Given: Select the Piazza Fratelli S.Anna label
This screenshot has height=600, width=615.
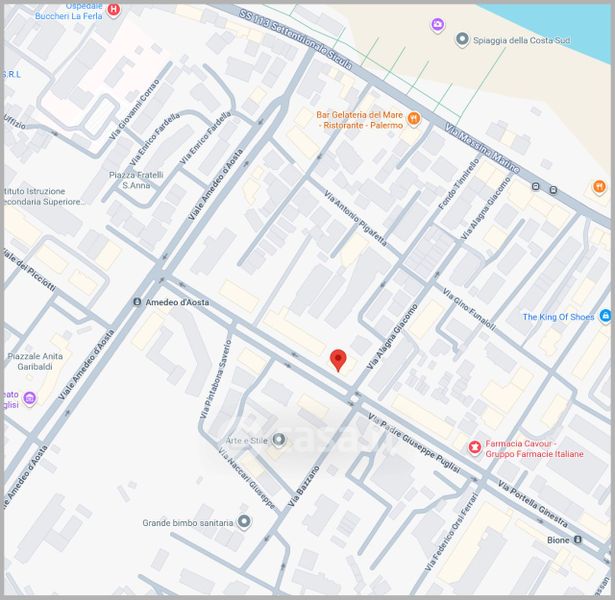Looking at the screenshot, I should pyautogui.click(x=136, y=180).
